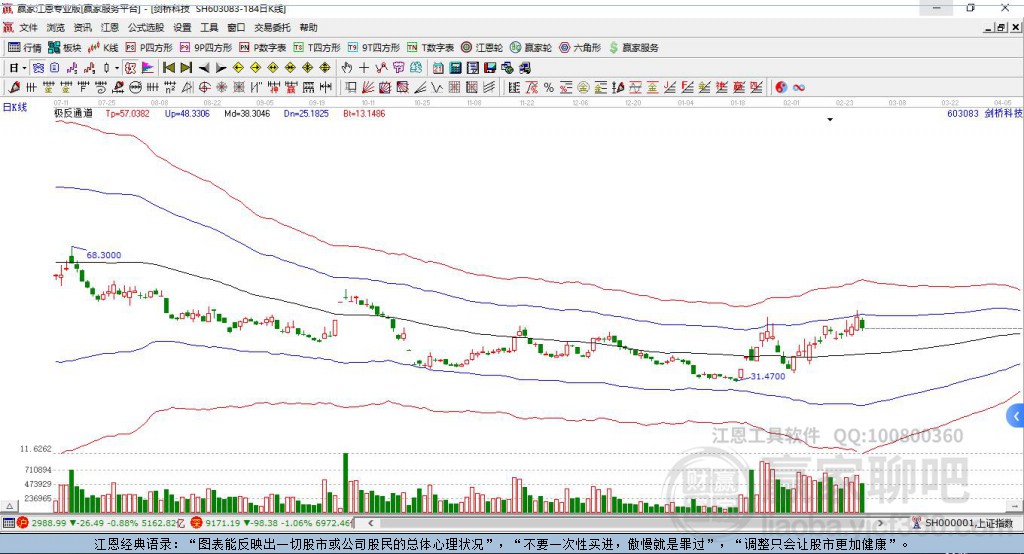Open the 公式选股 menu
Image resolution: width=1024 pixels, height=554 pixels.
pos(146,27)
